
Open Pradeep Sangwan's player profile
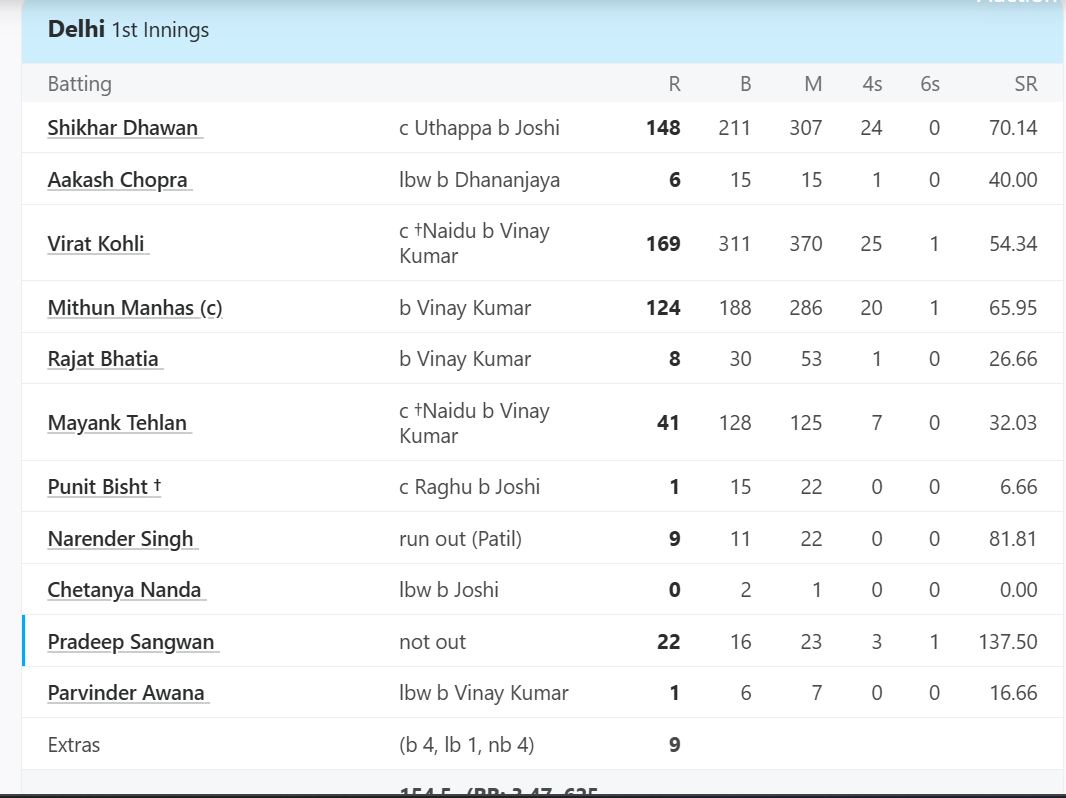(131, 641)
